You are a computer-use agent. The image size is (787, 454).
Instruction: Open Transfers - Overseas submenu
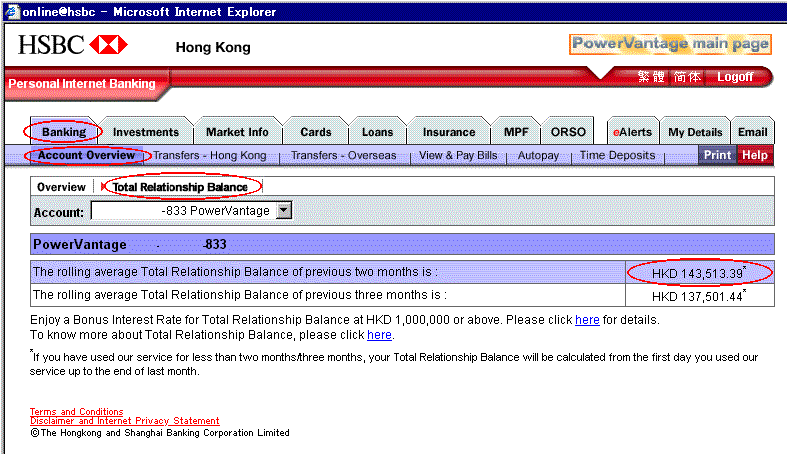344,156
